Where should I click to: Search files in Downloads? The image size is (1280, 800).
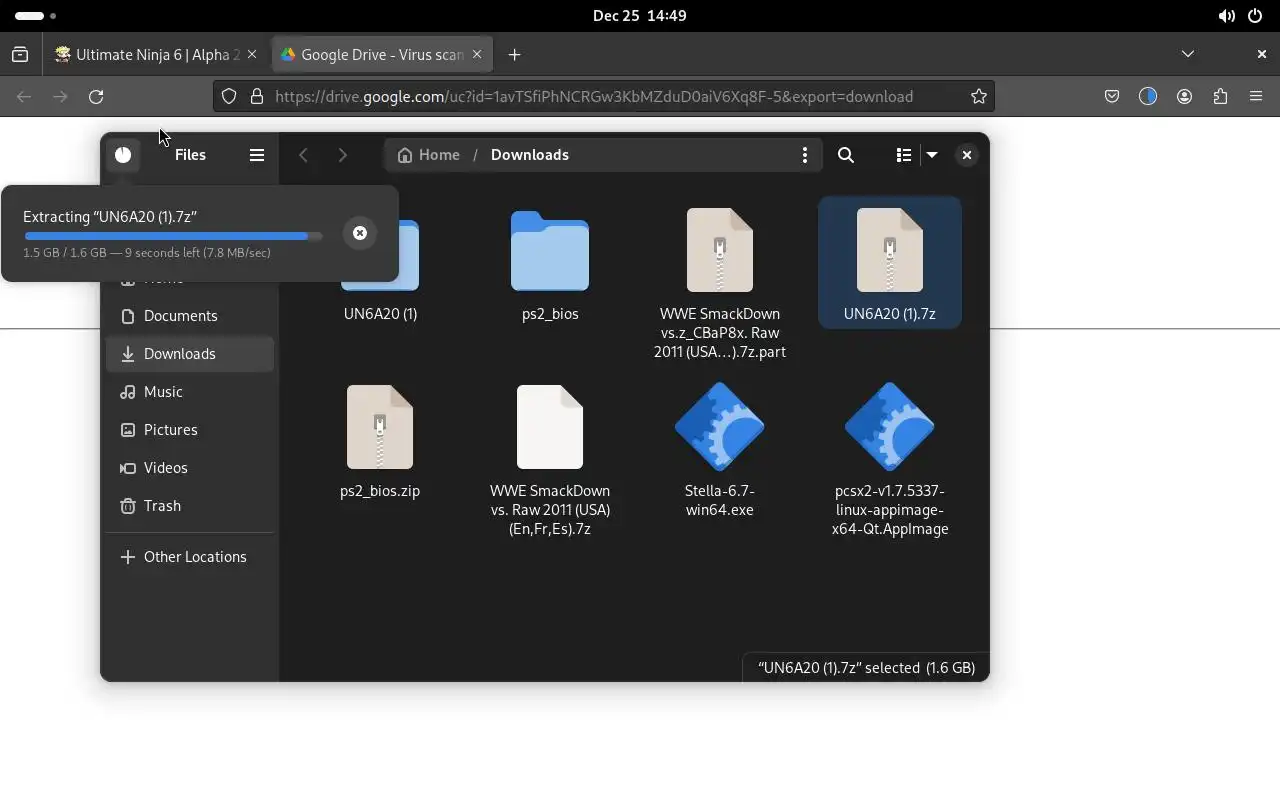point(846,155)
